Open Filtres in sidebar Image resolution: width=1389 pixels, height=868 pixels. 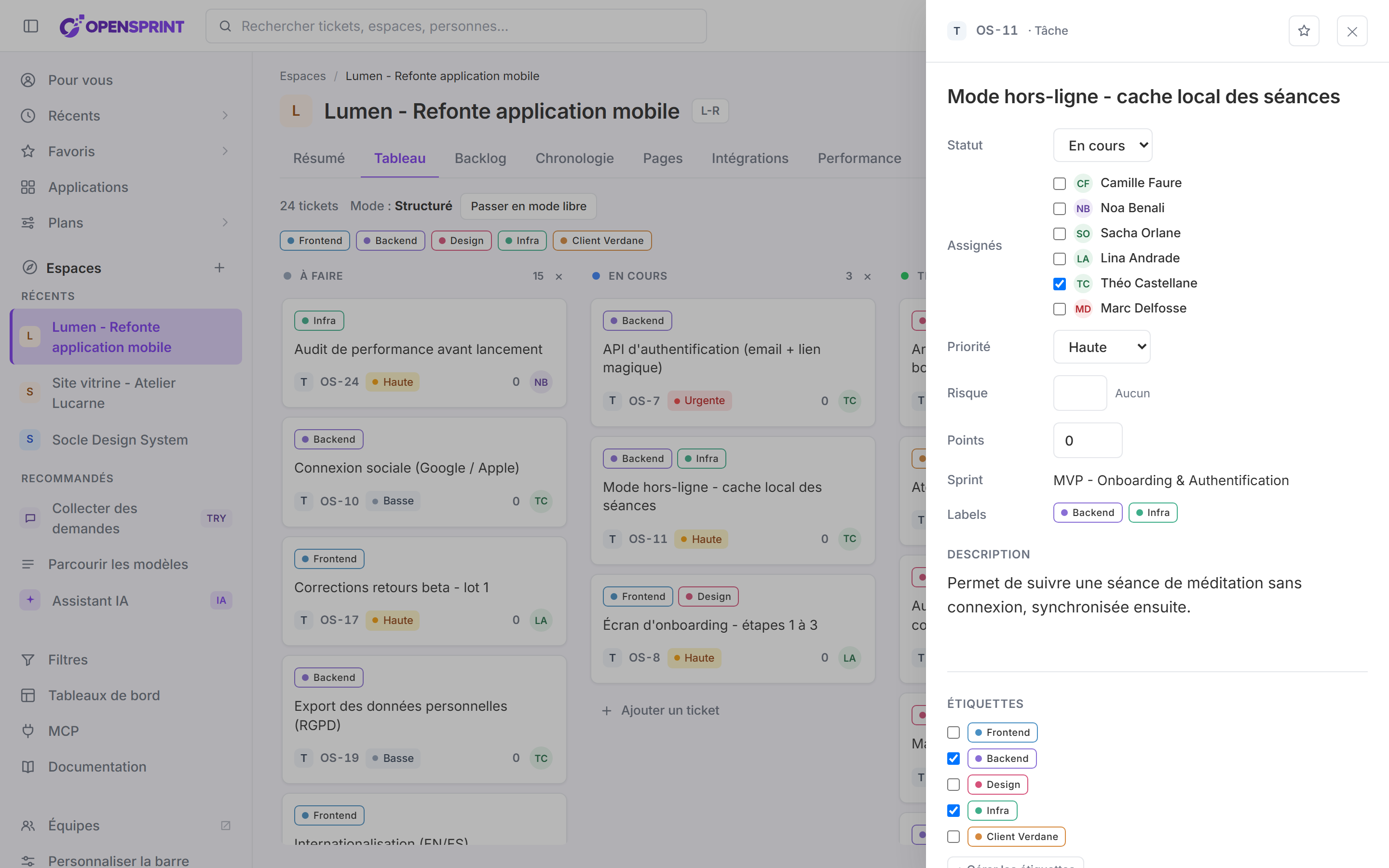(126, 660)
